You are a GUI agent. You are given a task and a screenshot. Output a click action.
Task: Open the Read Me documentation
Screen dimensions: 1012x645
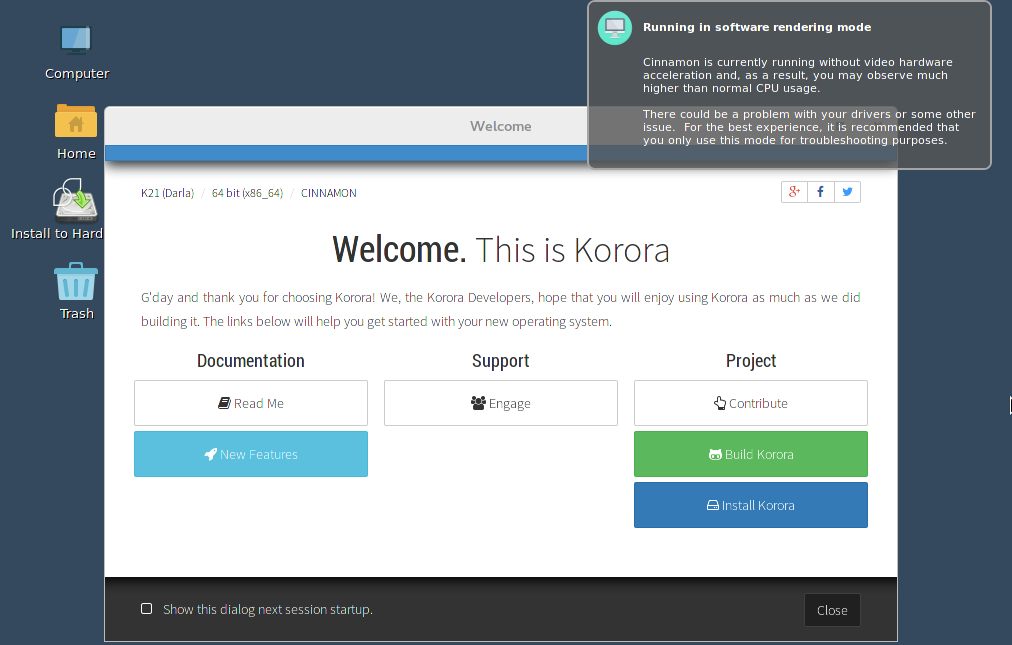[x=251, y=403]
